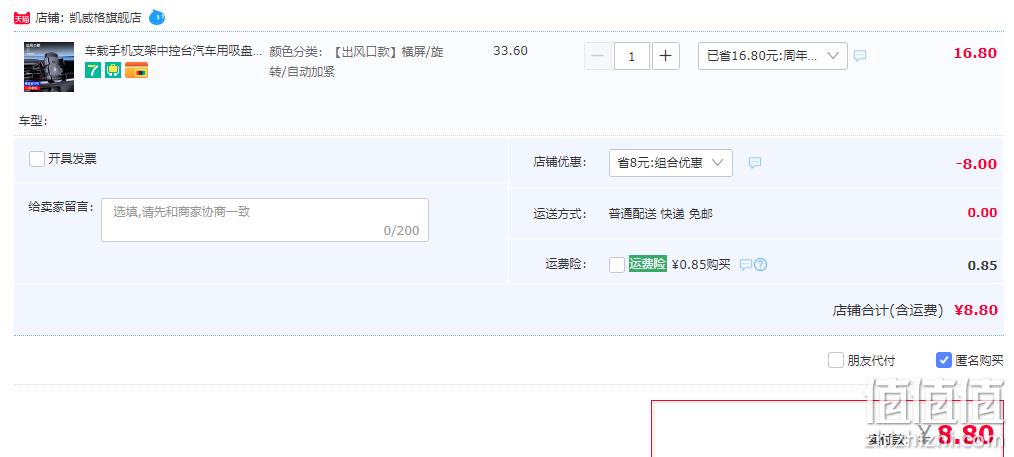Click shipping method text 普通配送 快递 免邮
1014x457 pixels.
click(660, 214)
